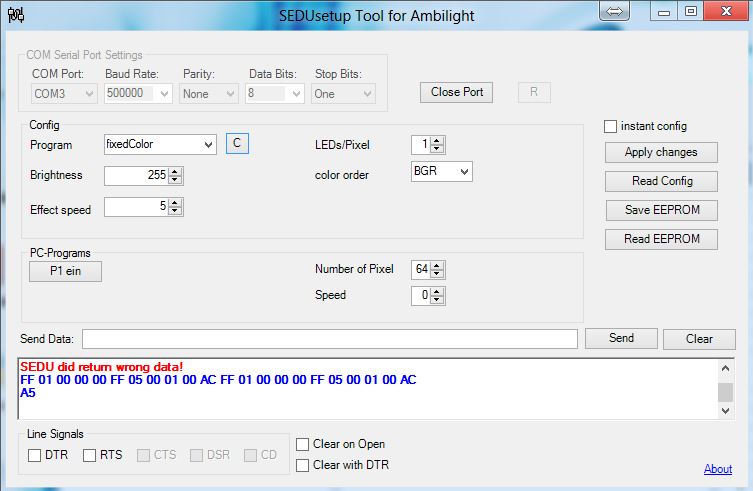
Task: Minimize the SEDUsetup window
Action: click(x=664, y=12)
